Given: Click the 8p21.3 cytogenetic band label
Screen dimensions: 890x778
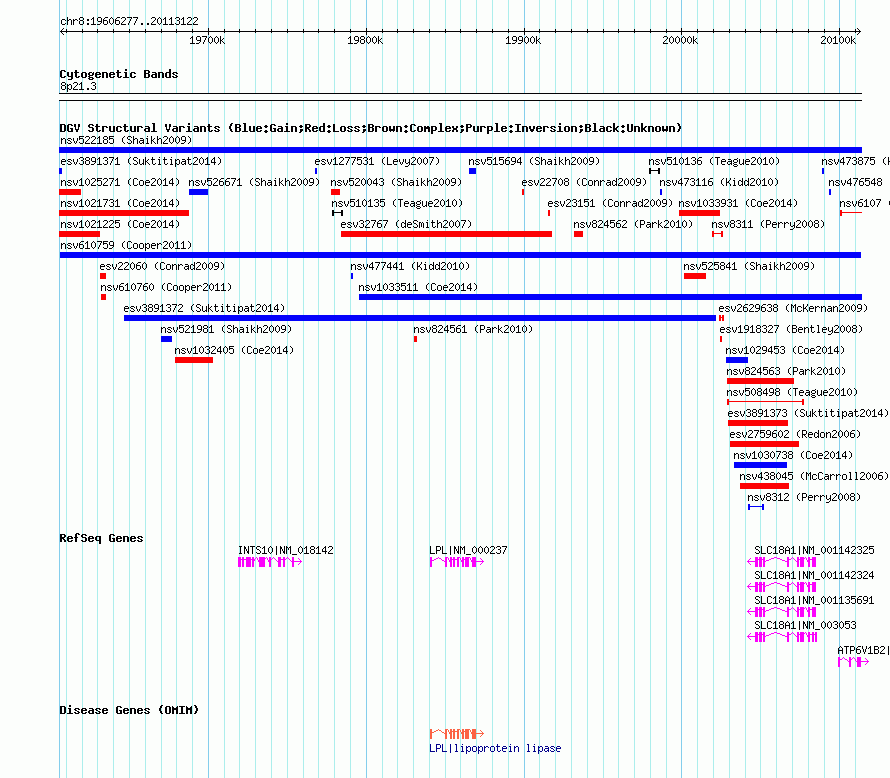Looking at the screenshot, I should [x=78, y=86].
